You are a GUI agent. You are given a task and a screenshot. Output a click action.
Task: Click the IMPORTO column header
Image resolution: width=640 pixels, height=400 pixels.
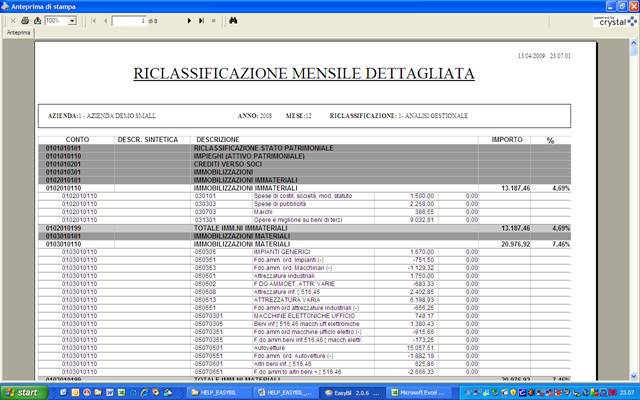[x=507, y=140]
